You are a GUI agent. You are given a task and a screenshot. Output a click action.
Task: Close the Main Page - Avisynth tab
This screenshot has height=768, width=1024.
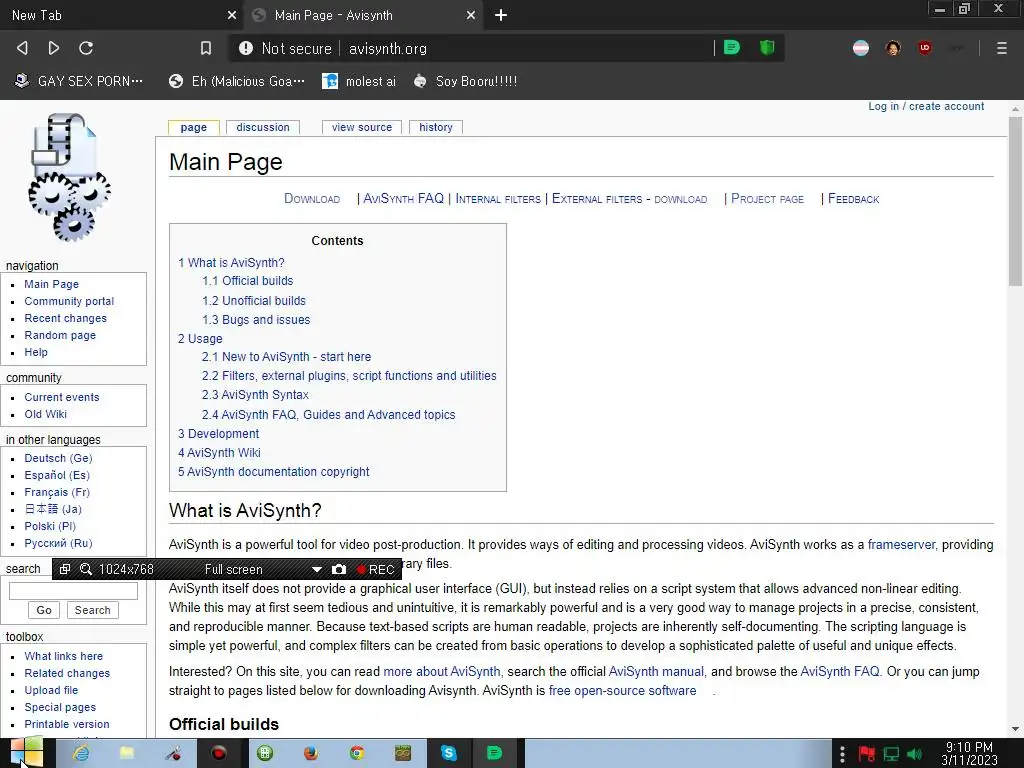(470, 15)
